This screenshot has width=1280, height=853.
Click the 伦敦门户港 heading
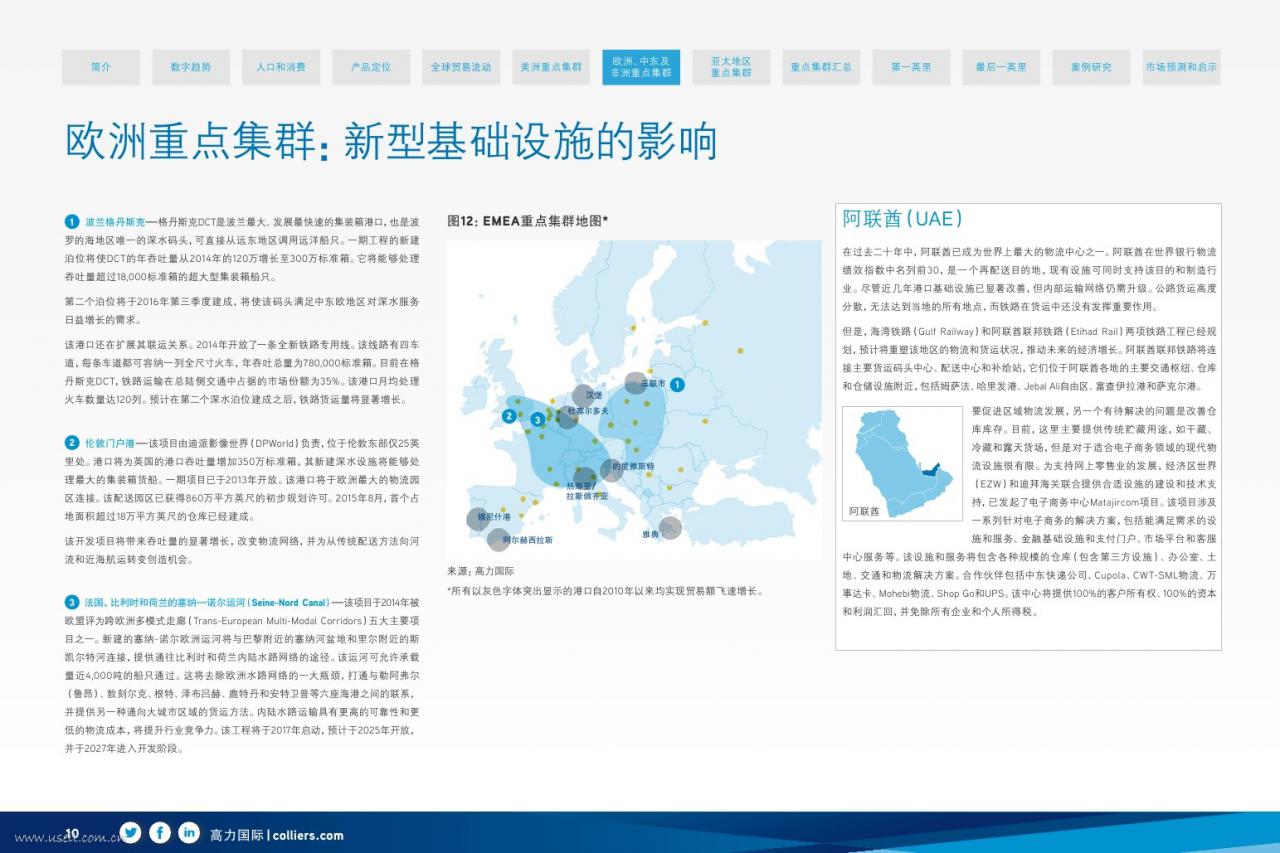click(x=109, y=442)
